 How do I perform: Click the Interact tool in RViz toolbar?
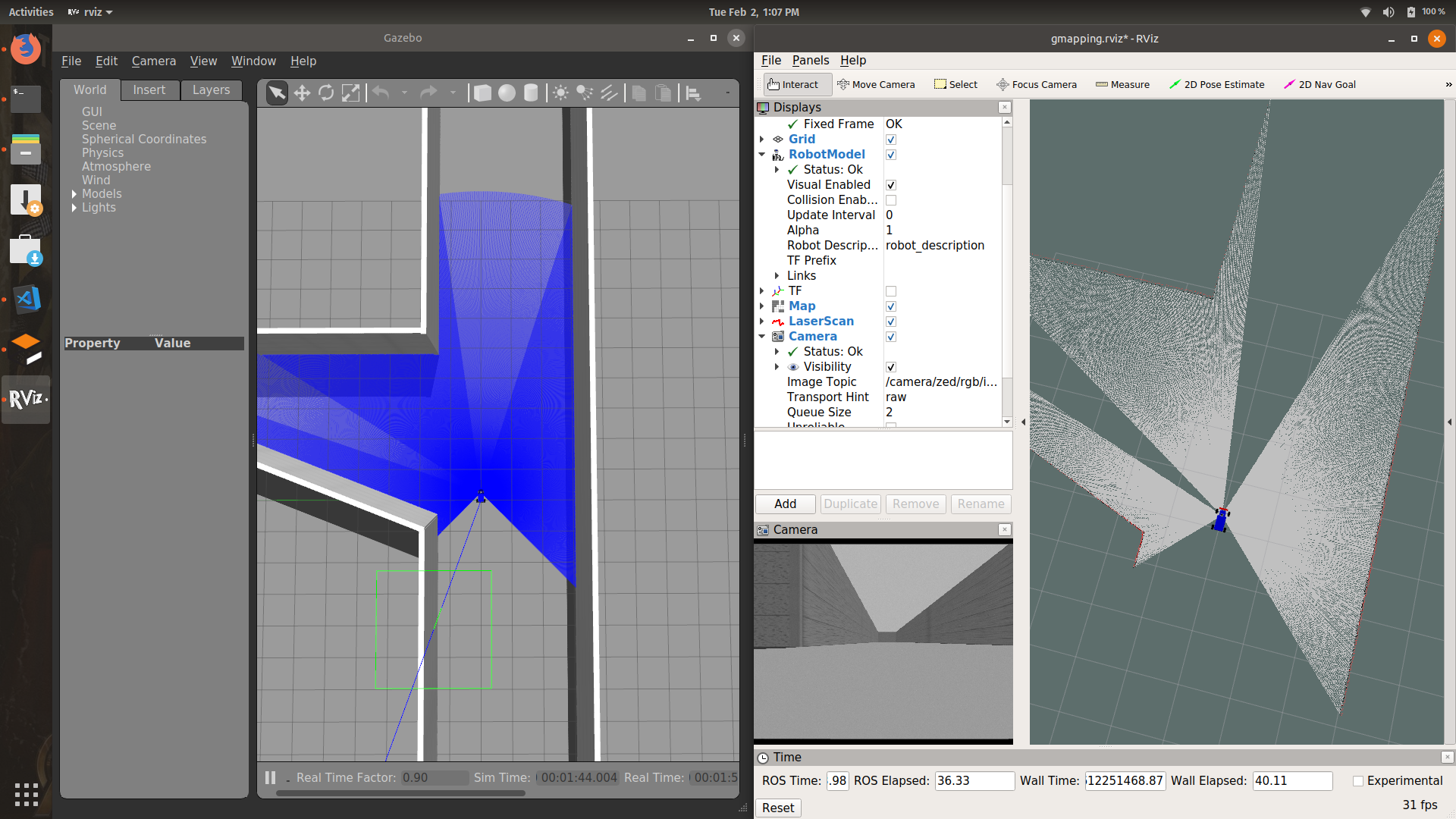click(x=795, y=84)
